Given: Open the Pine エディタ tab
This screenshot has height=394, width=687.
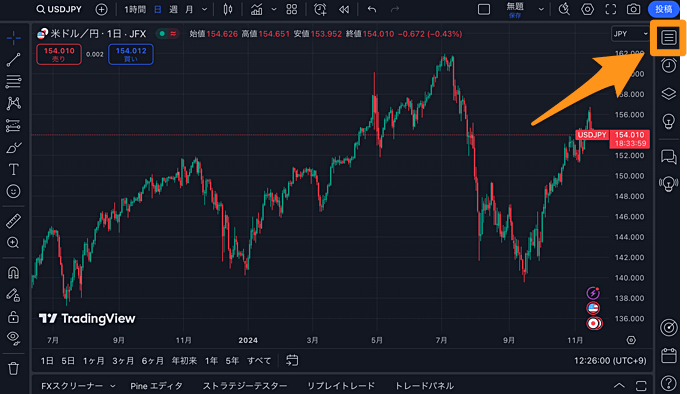Looking at the screenshot, I should click(156, 386).
